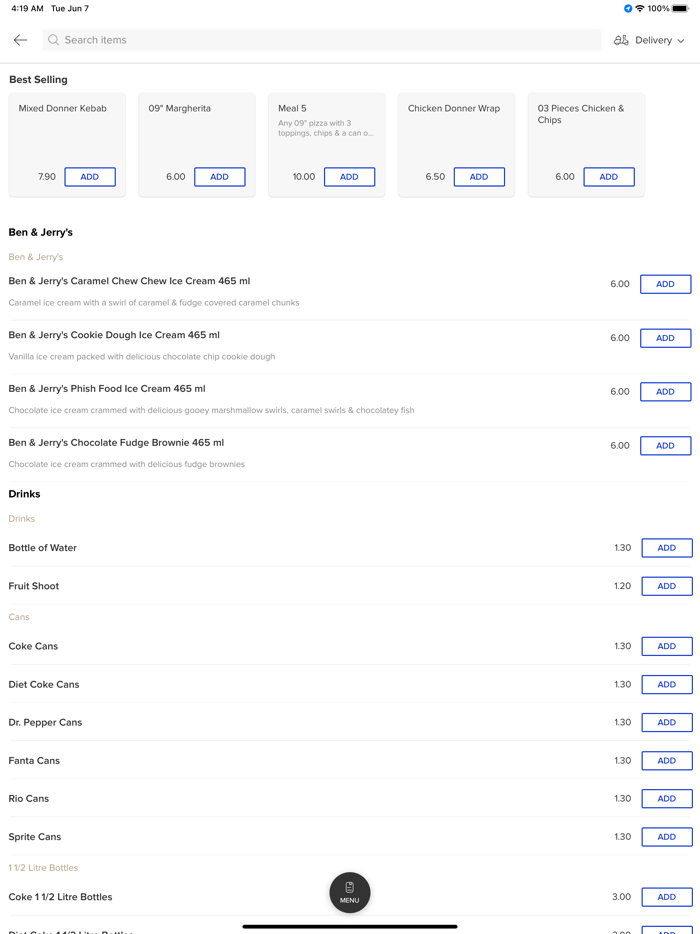Add 09" Margherita to order
This screenshot has width=700, height=934.
(x=219, y=177)
